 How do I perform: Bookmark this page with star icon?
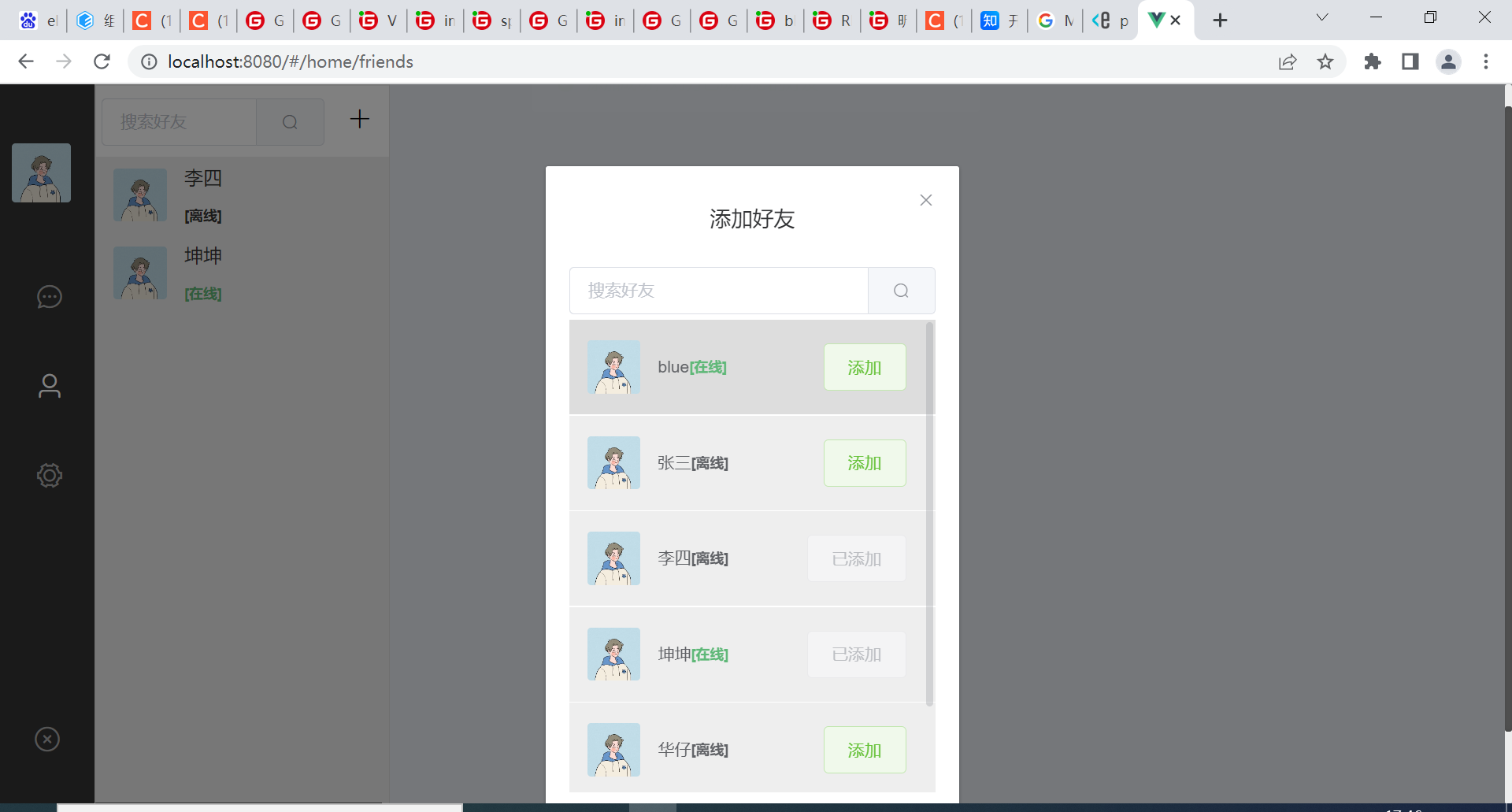click(1325, 61)
